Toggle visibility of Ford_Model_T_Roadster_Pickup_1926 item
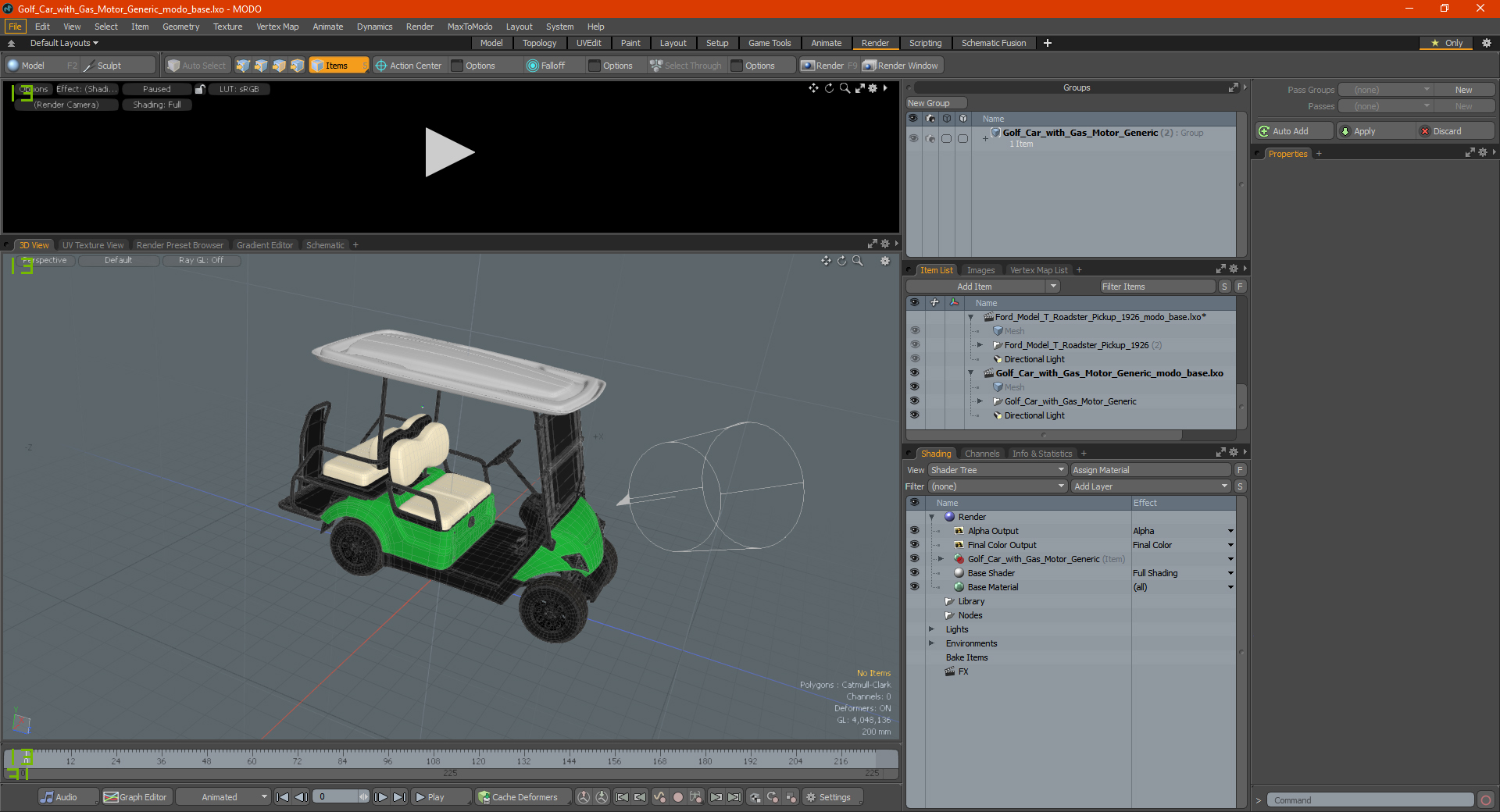1500x812 pixels. point(914,345)
